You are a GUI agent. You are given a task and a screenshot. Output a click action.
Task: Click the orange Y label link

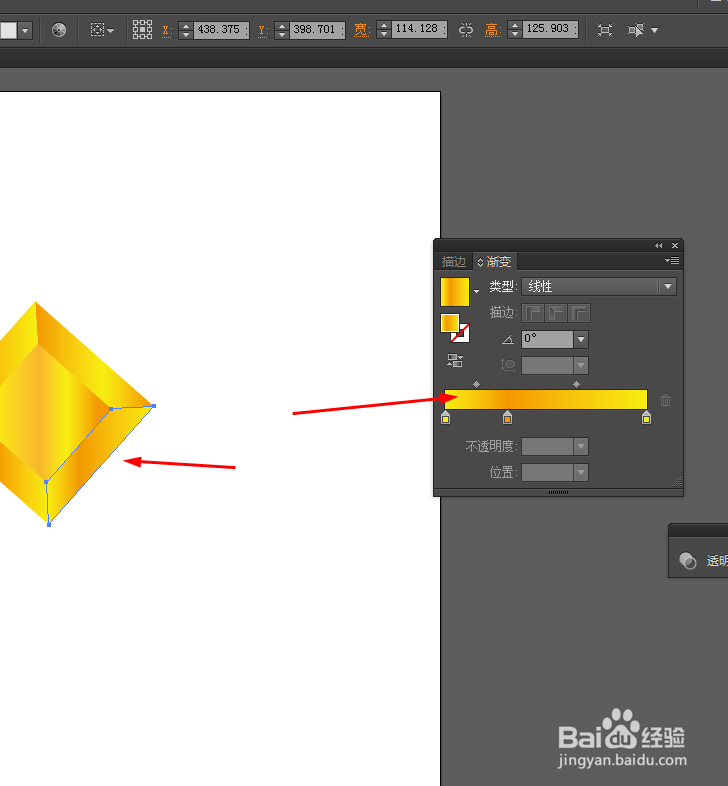pos(263,31)
